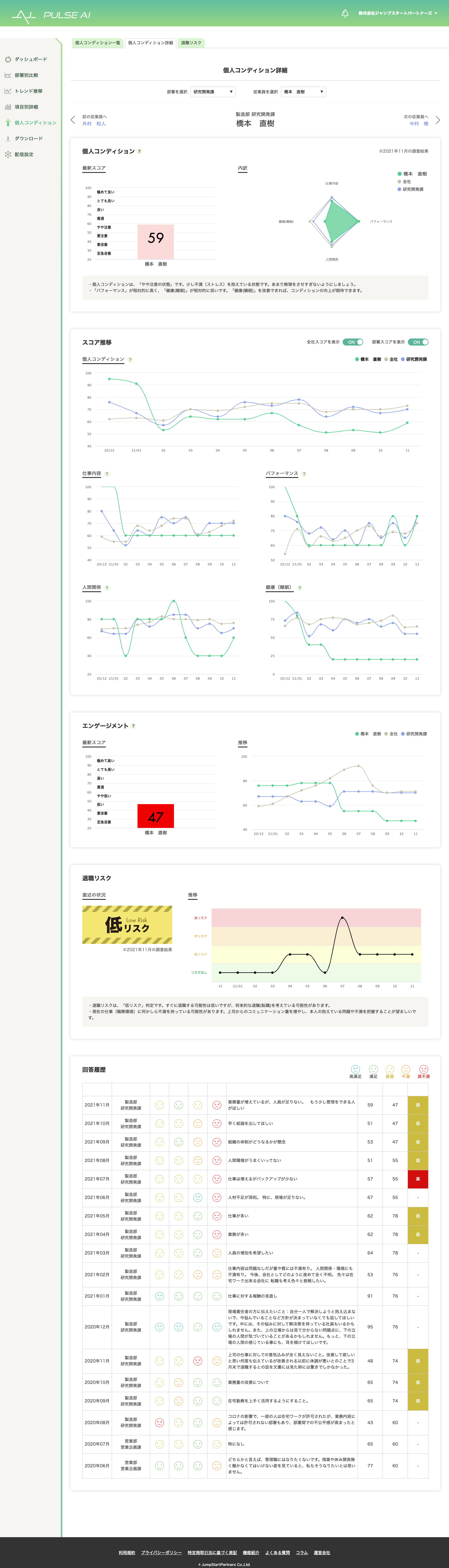The image size is (449, 1568).
Task: Open the プライバシーポリシー footer link
Action: (x=161, y=1553)
